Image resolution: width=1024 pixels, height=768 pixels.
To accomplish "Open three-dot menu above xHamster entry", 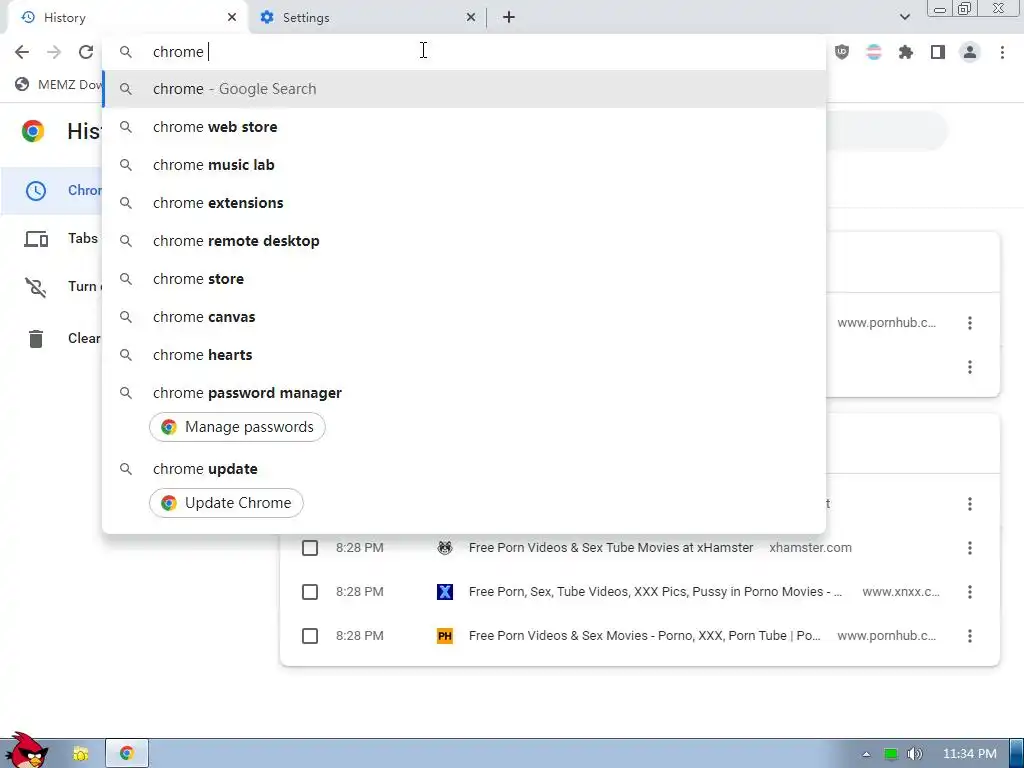I will [970, 504].
